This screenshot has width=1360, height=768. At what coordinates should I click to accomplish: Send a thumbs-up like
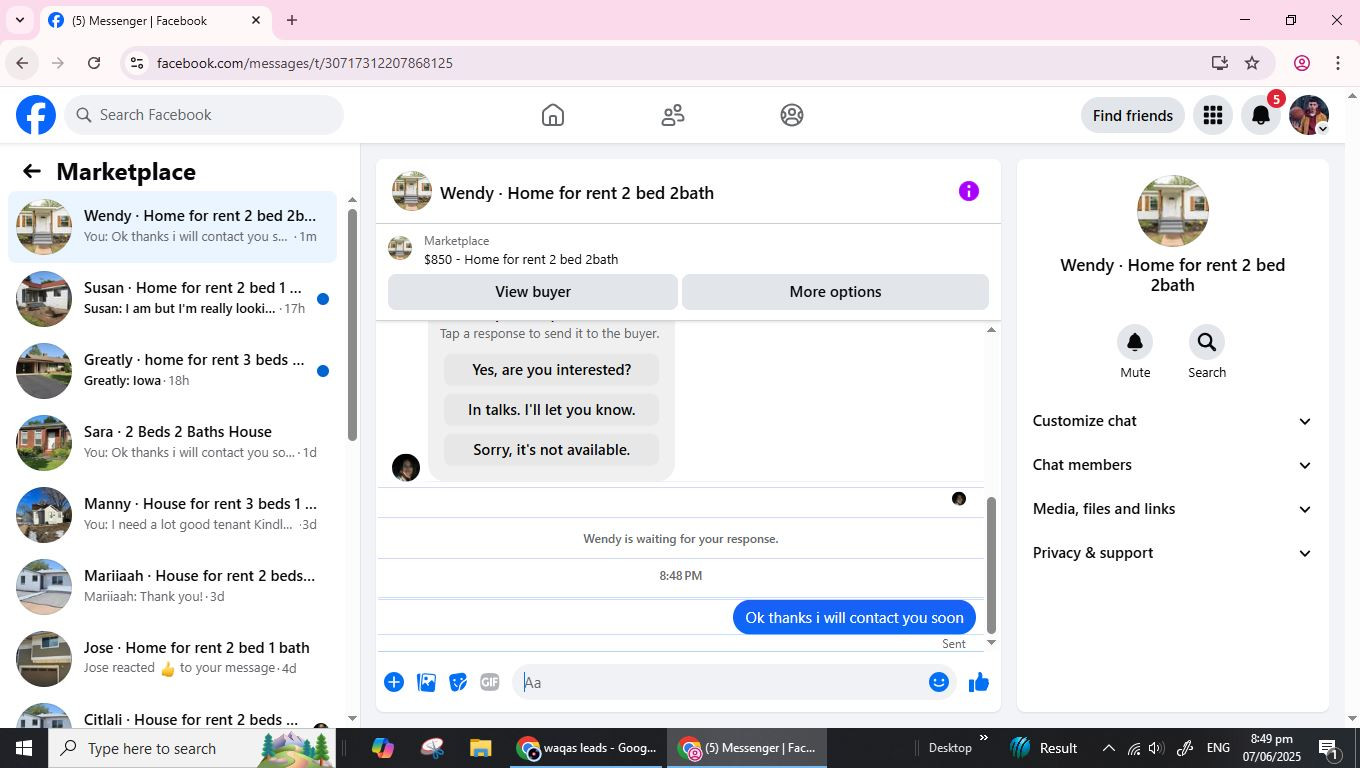click(x=979, y=682)
